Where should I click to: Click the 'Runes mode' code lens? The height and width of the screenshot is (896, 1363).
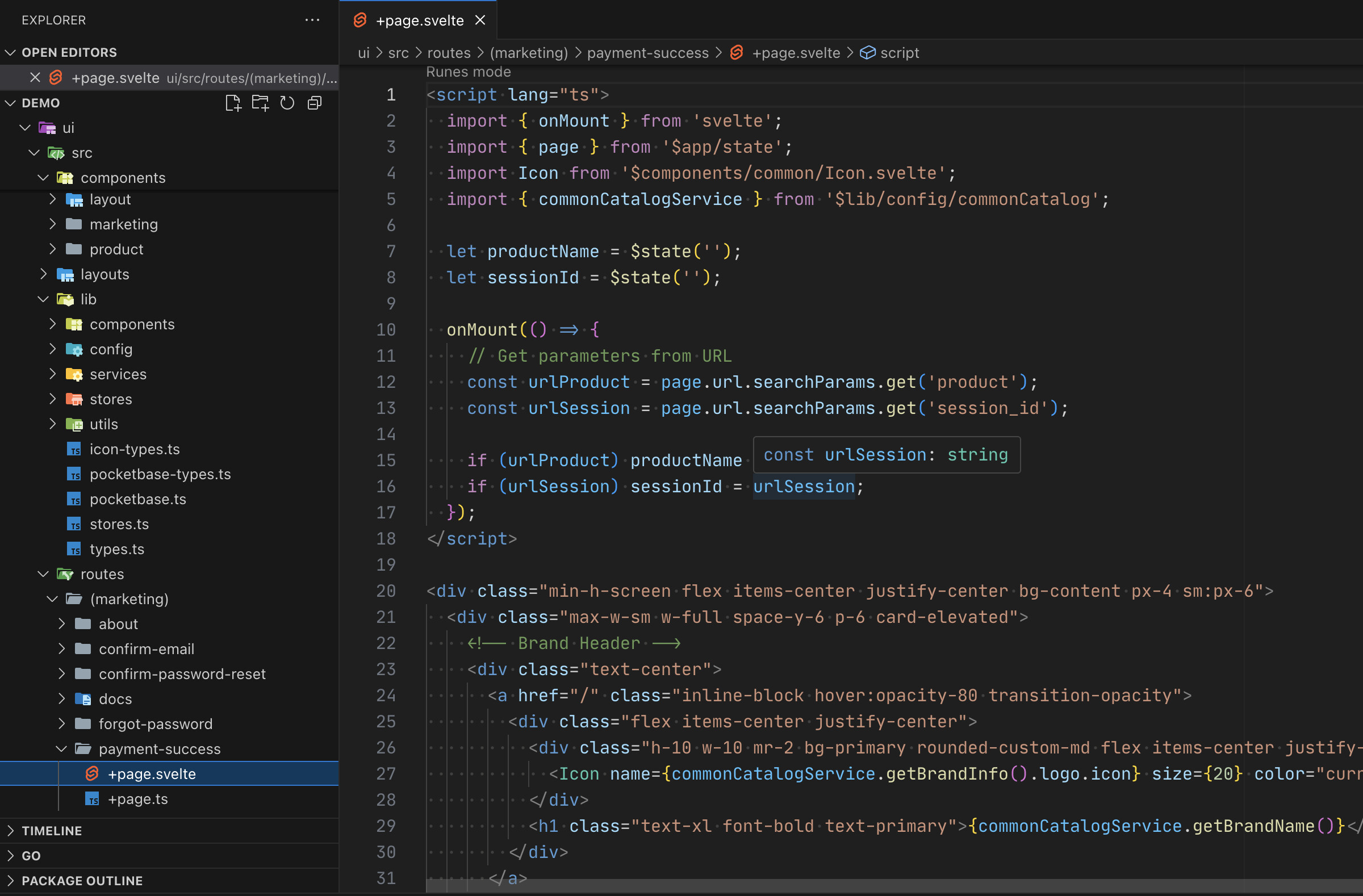click(x=468, y=72)
